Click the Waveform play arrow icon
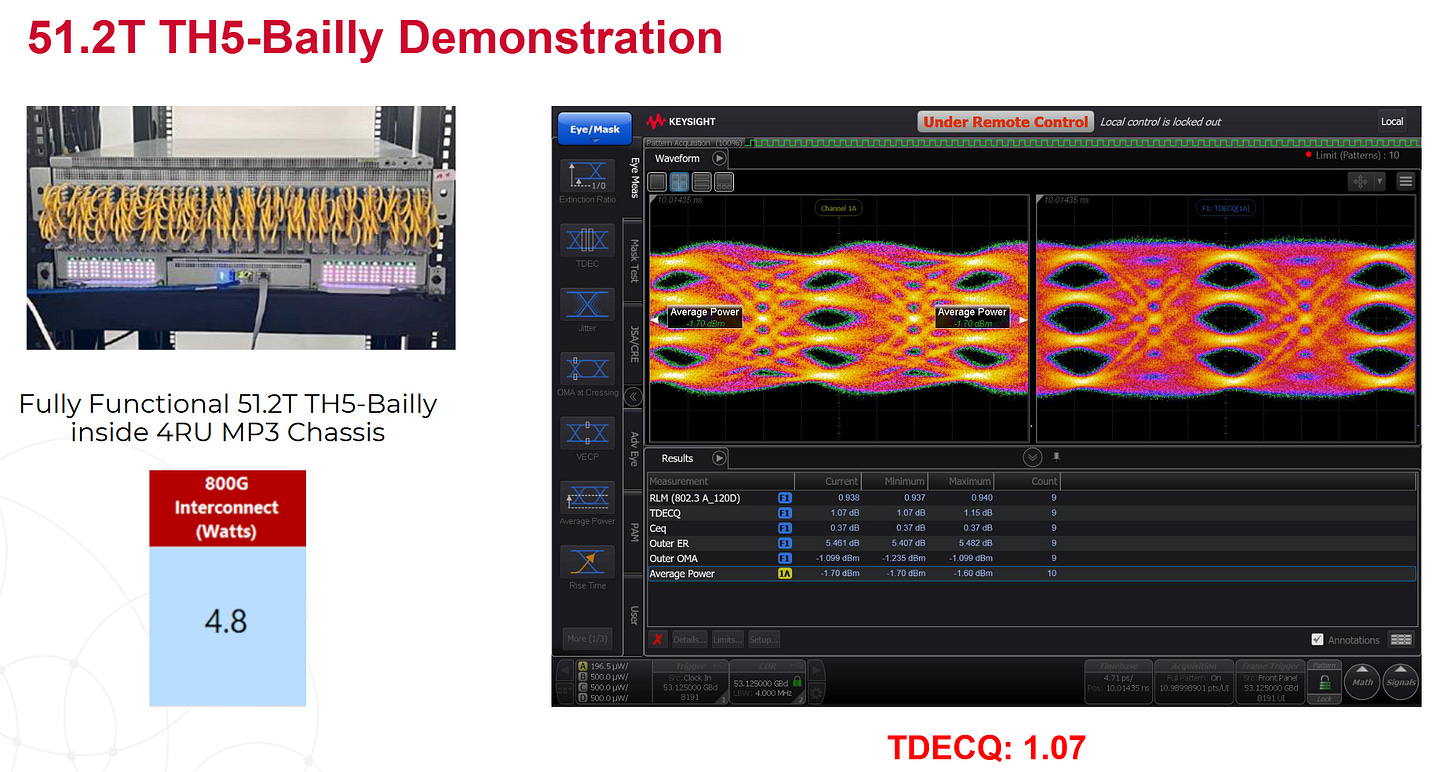The image size is (1456, 772). [719, 158]
